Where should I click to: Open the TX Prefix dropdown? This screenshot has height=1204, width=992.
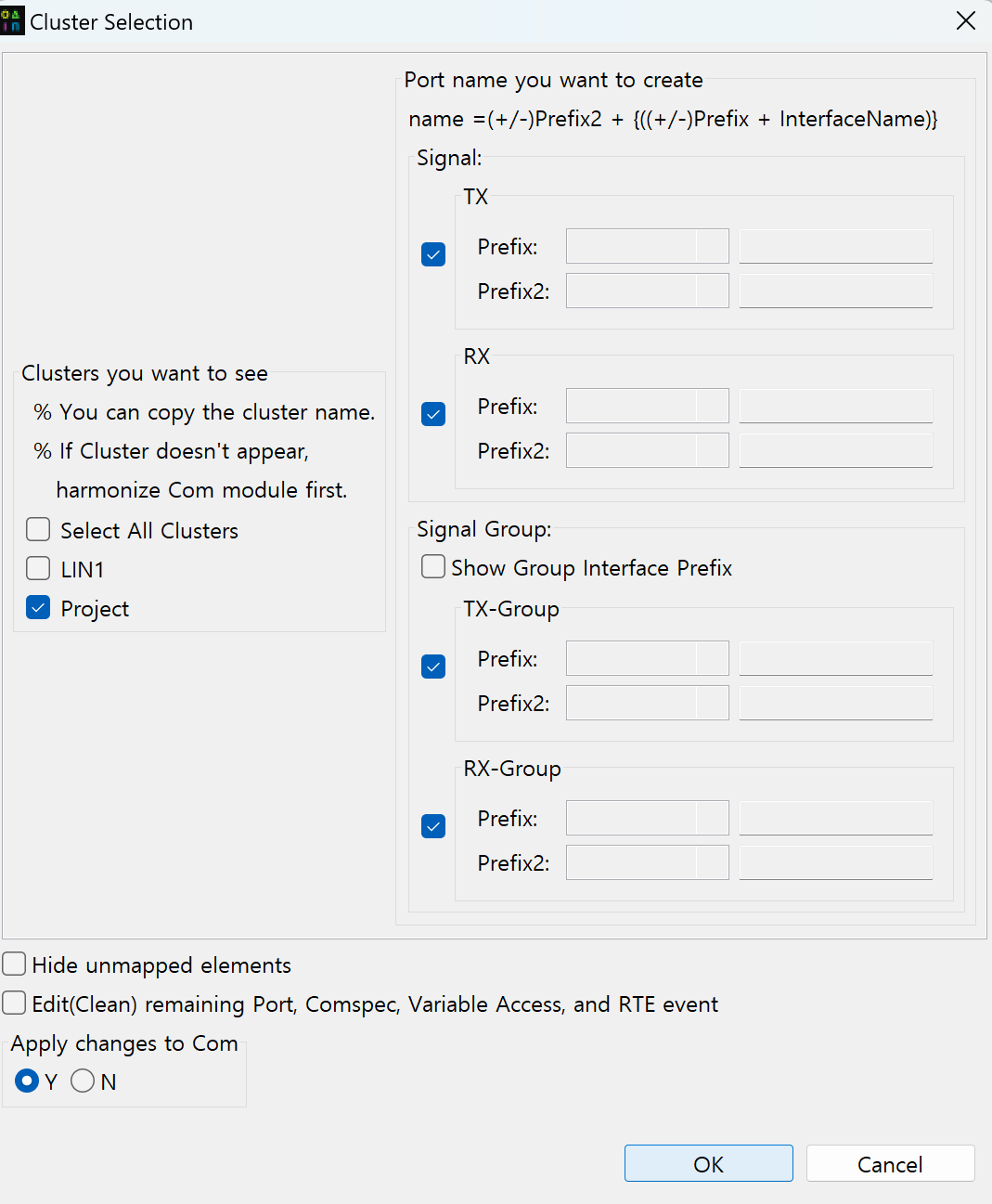648,247
